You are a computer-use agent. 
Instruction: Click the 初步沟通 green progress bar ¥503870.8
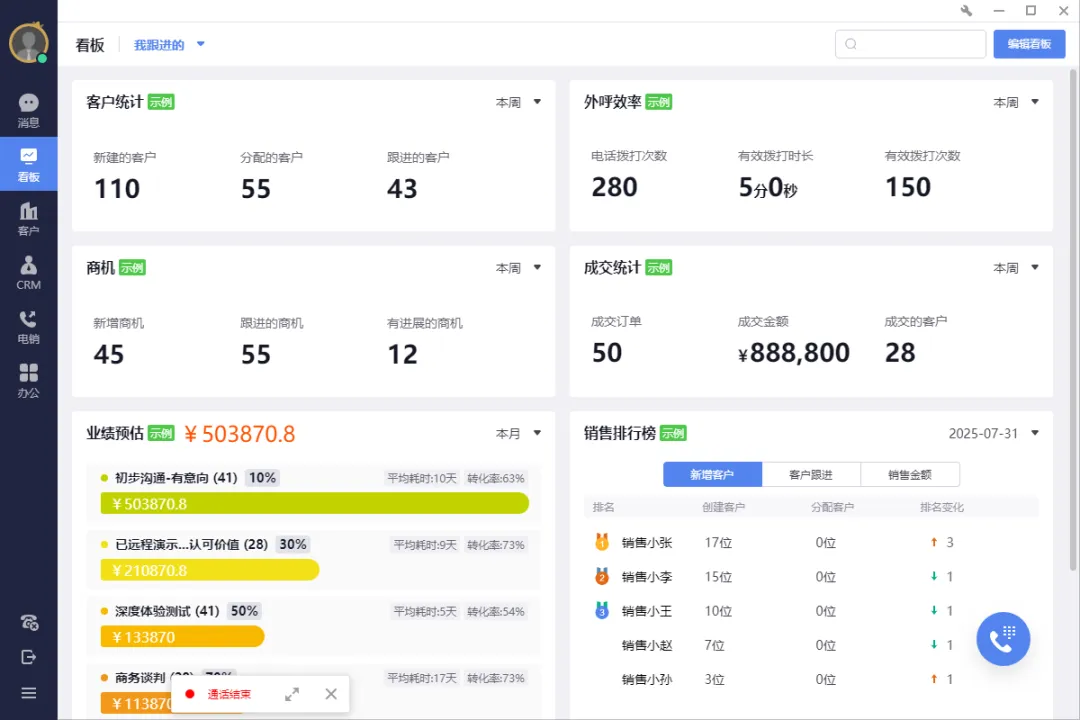[x=315, y=504]
